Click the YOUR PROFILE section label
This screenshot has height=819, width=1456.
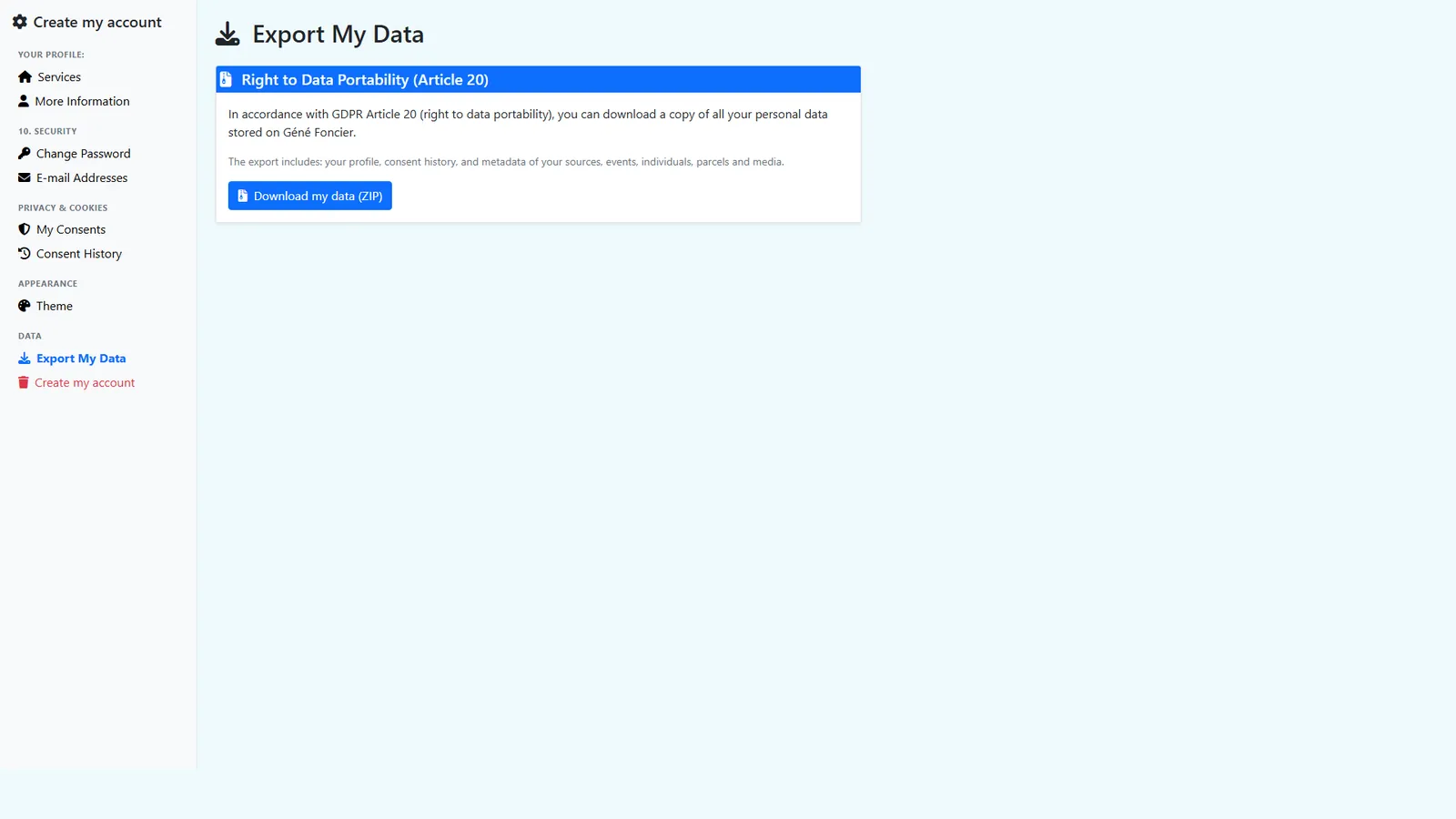pos(51,55)
